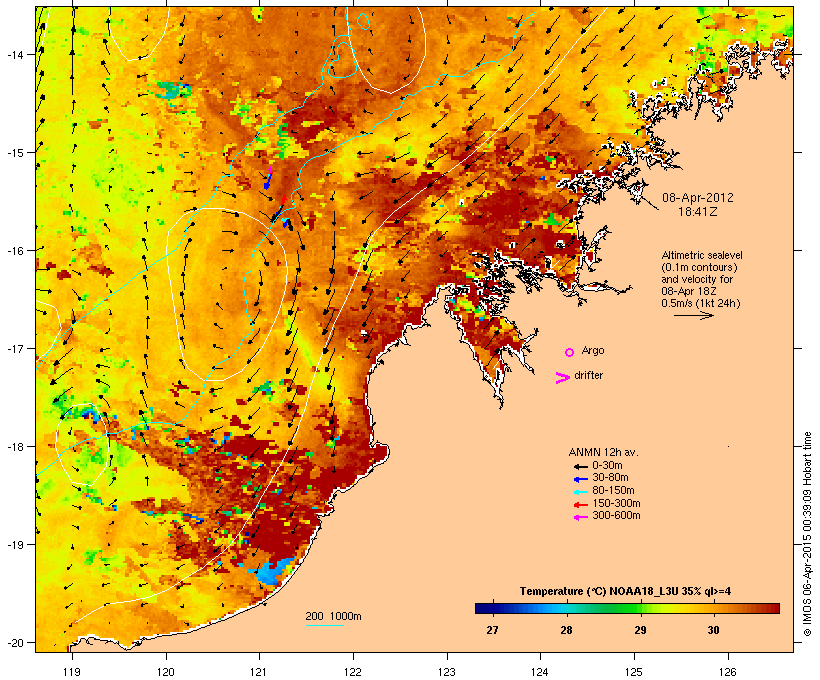Click the dark blue end of the temperature colorbar
The image size is (820, 680).
point(482,608)
